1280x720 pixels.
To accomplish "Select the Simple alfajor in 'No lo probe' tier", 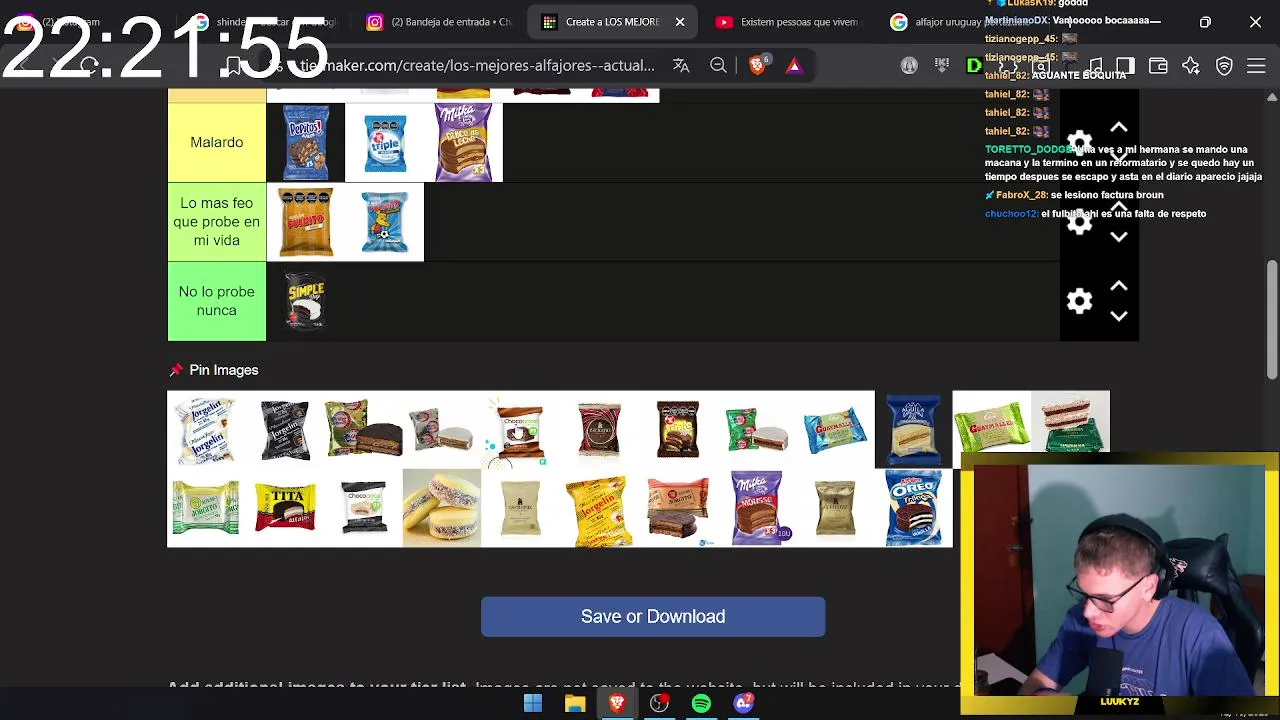I will point(306,301).
